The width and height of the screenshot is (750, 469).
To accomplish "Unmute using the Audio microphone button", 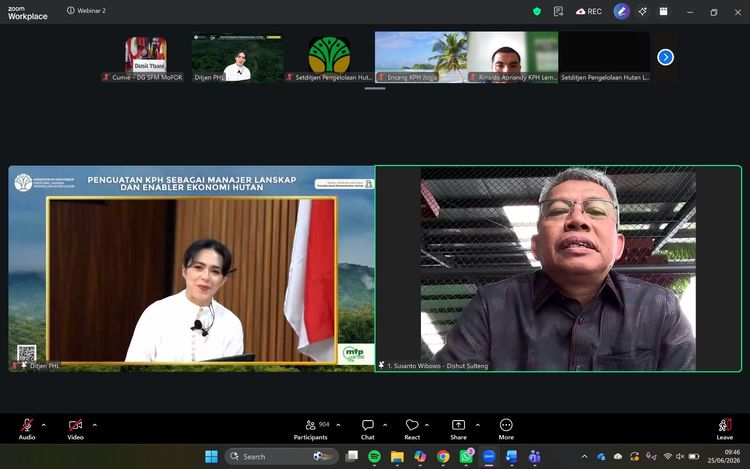I will [27, 429].
